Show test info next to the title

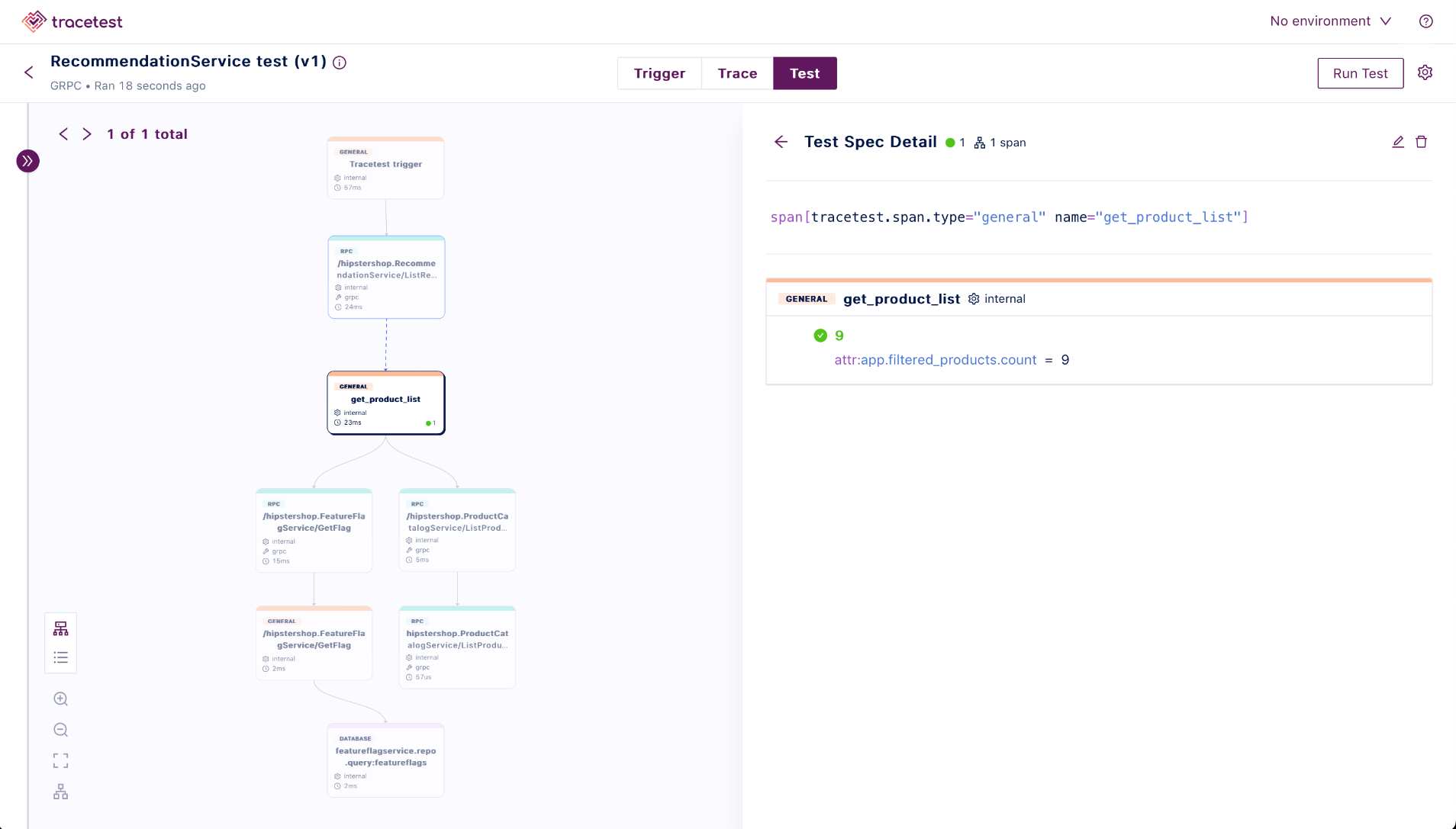(340, 63)
